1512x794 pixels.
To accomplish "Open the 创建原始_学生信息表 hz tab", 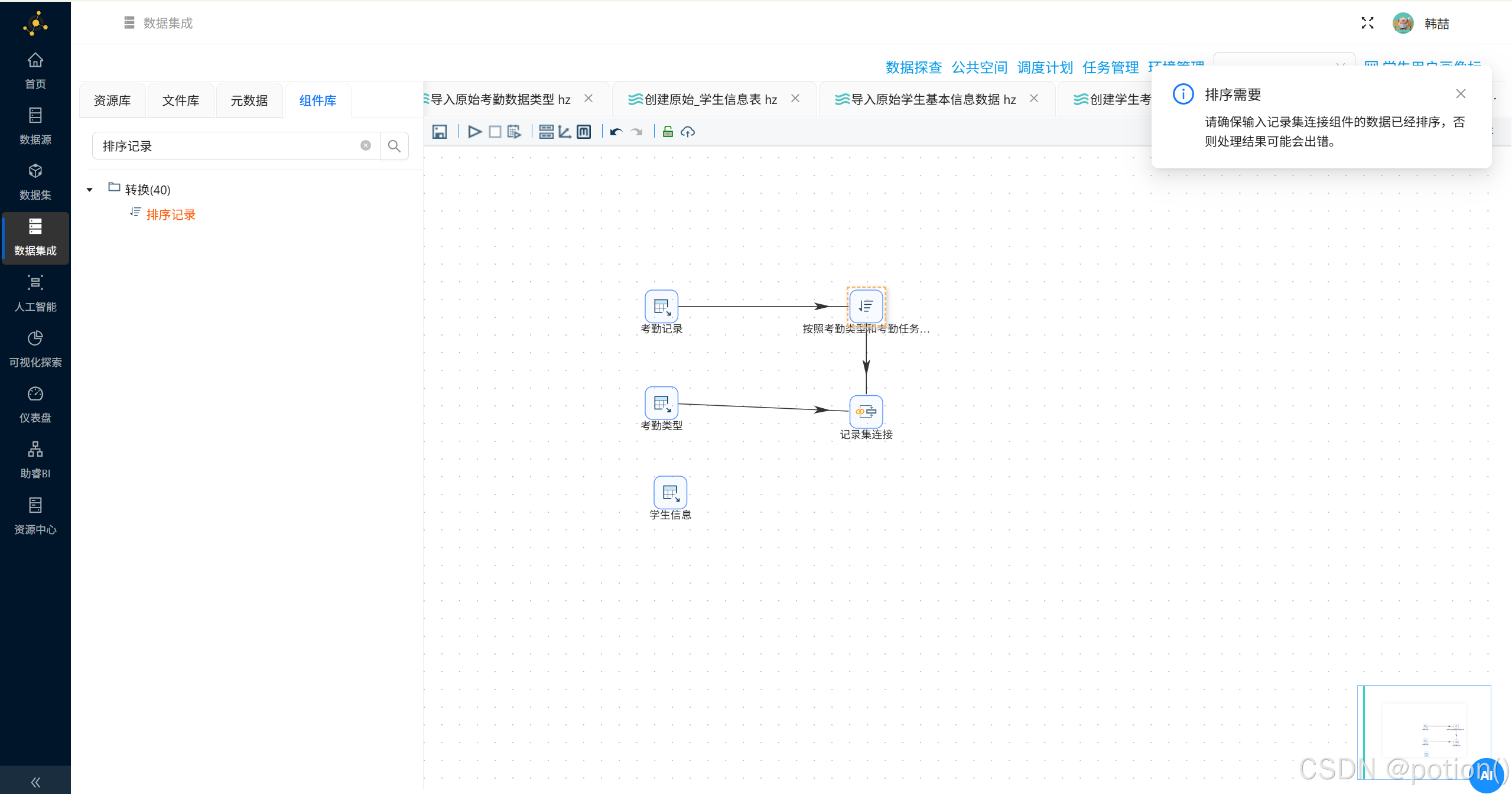I will 711,99.
